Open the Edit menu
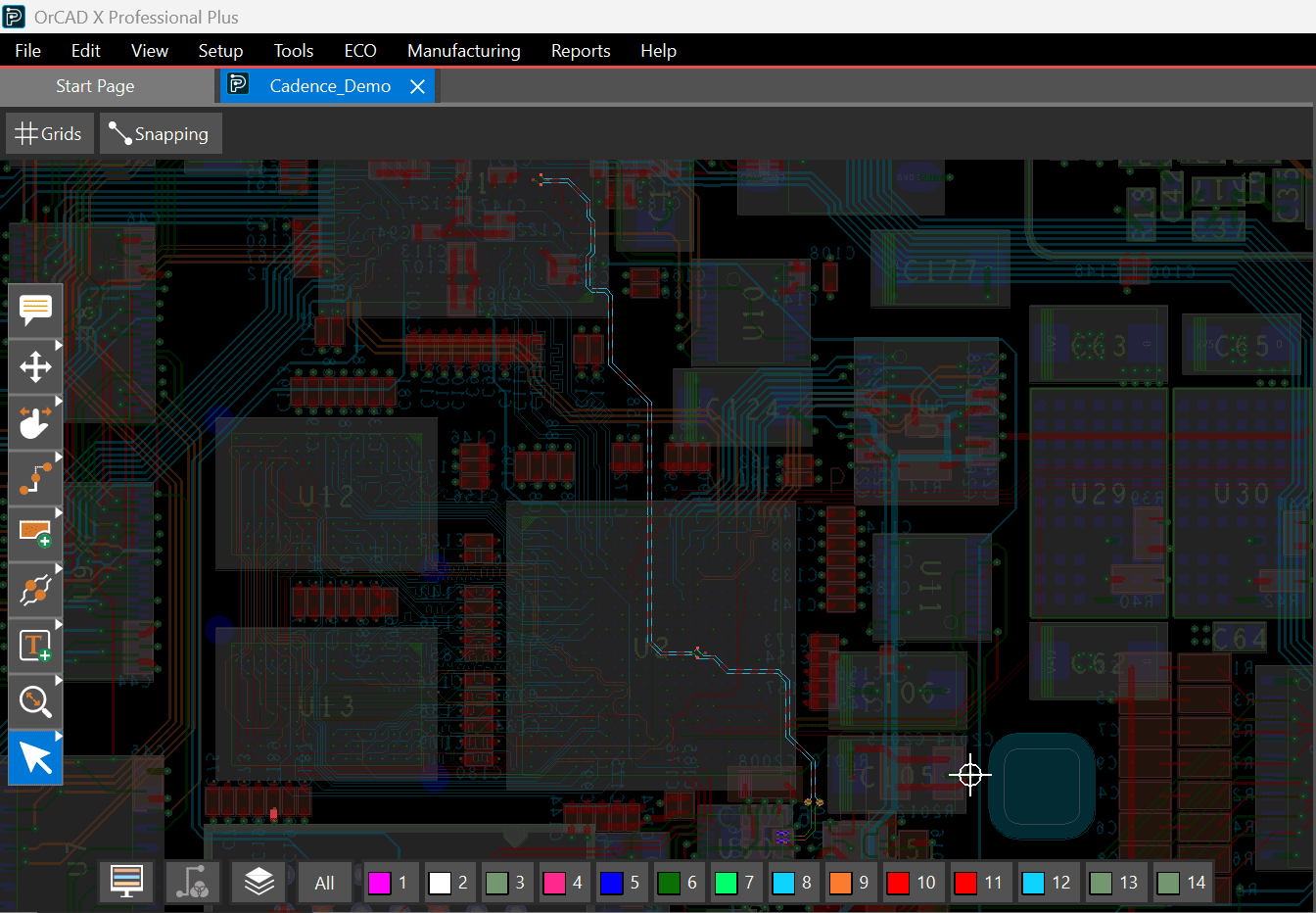This screenshot has width=1316, height=913. point(86,51)
